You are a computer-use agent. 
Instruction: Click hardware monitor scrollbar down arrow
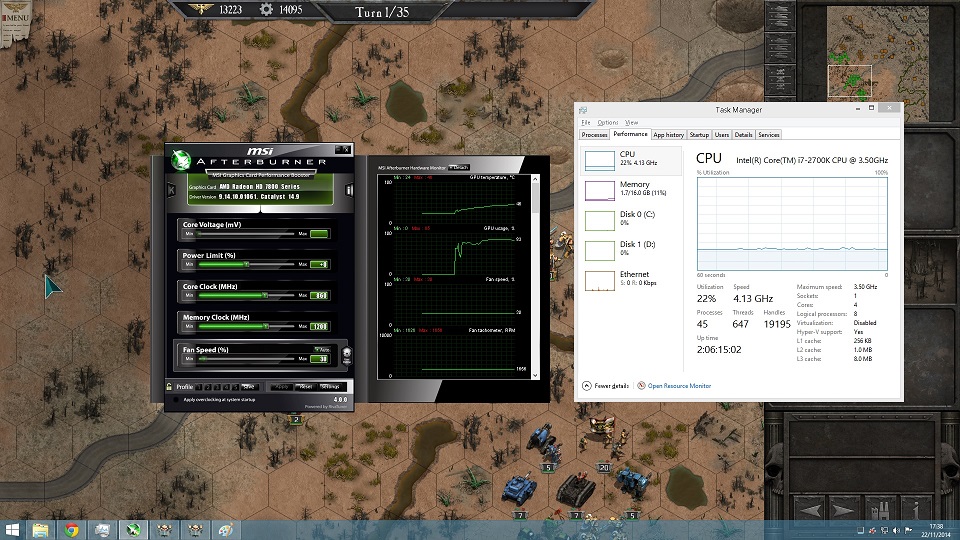[x=535, y=375]
